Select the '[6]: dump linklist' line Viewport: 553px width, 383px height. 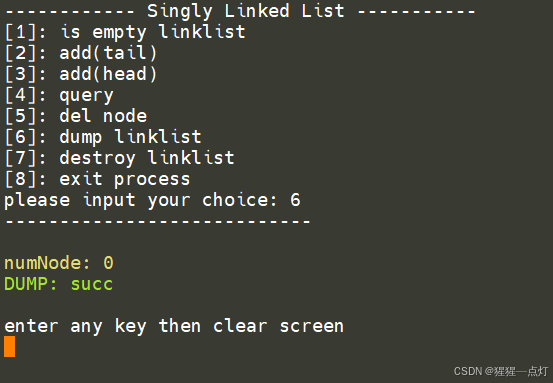coord(103,137)
